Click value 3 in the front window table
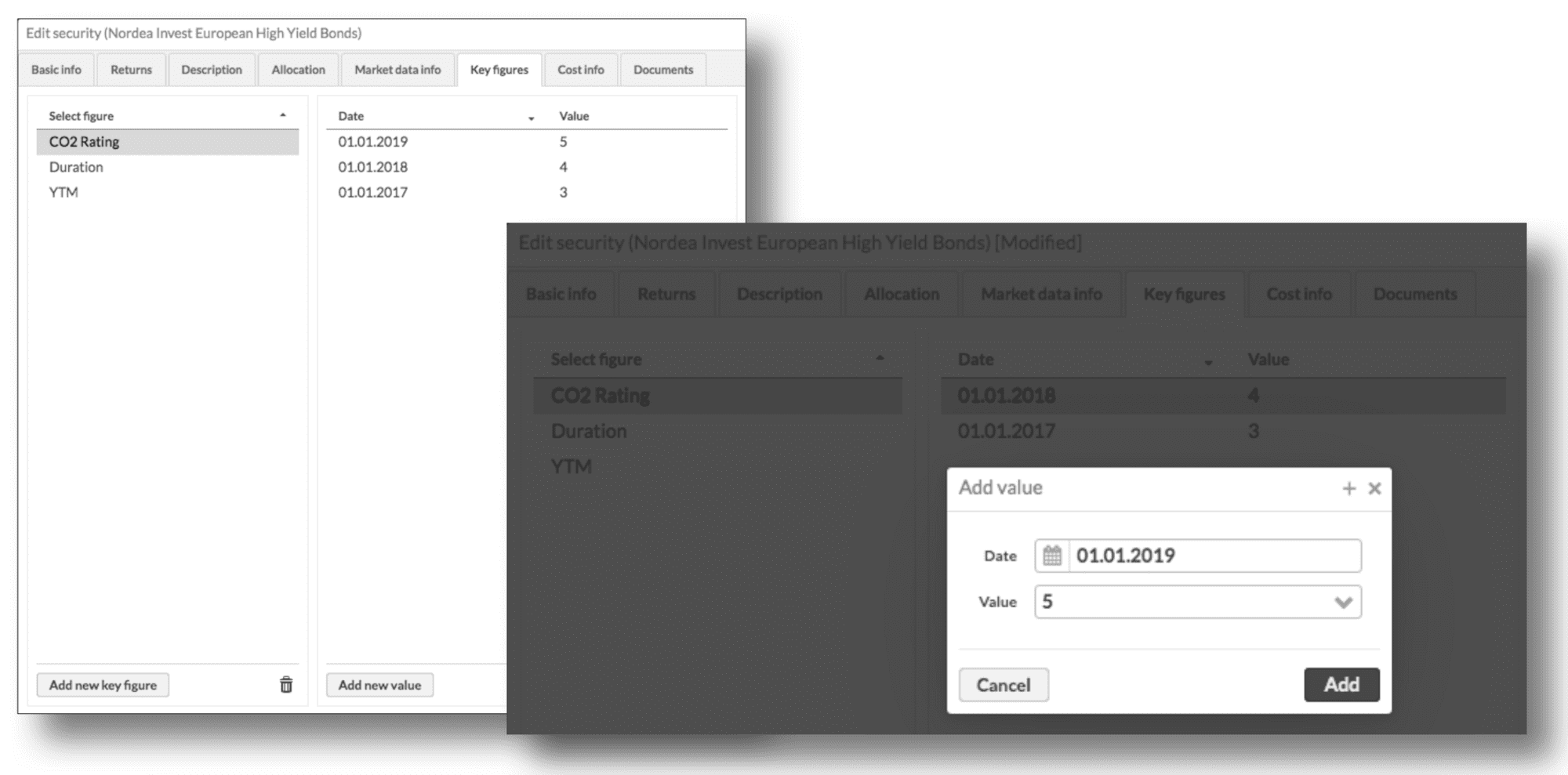 [563, 192]
